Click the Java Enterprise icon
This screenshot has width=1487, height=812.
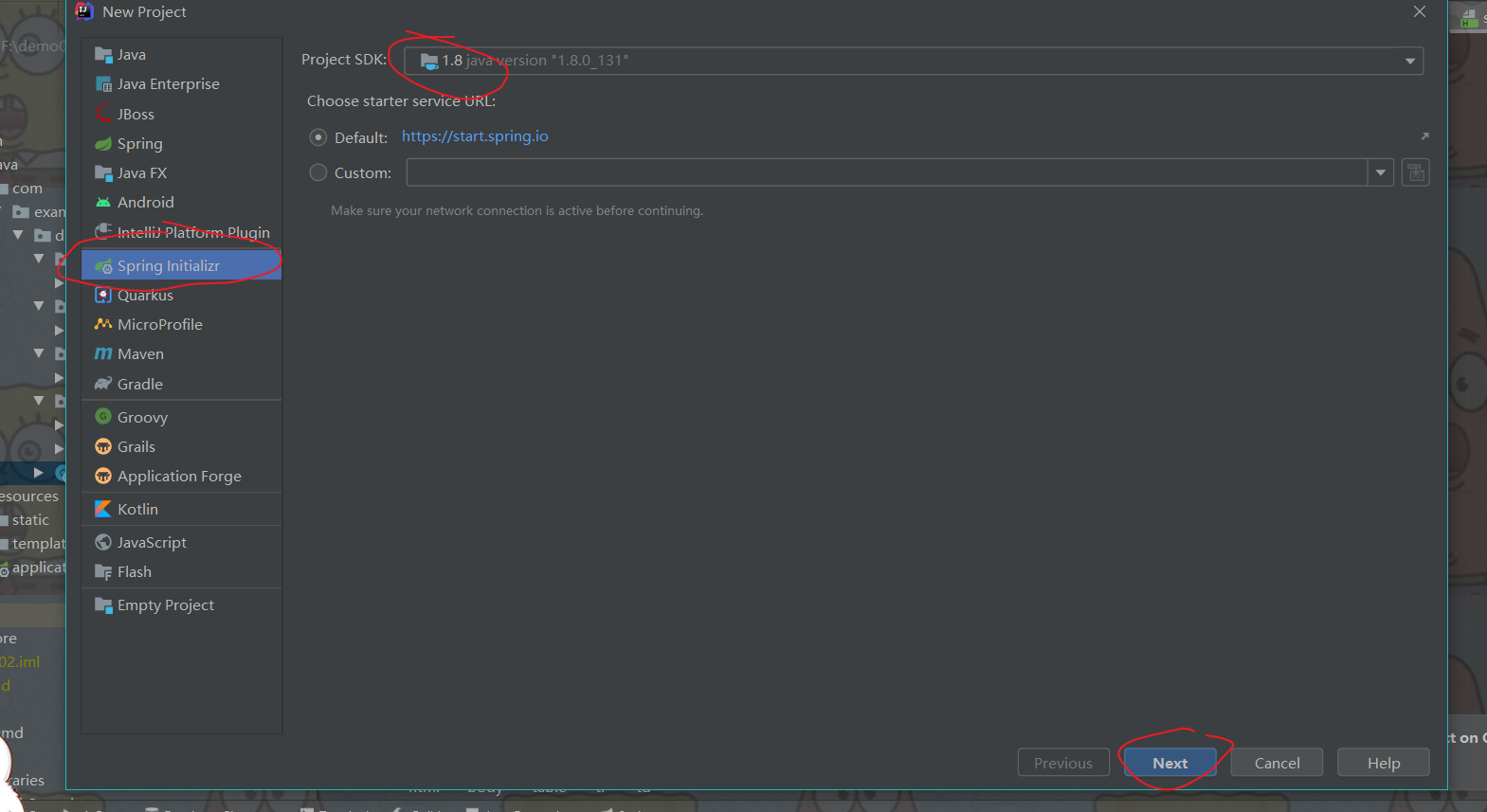coord(103,83)
